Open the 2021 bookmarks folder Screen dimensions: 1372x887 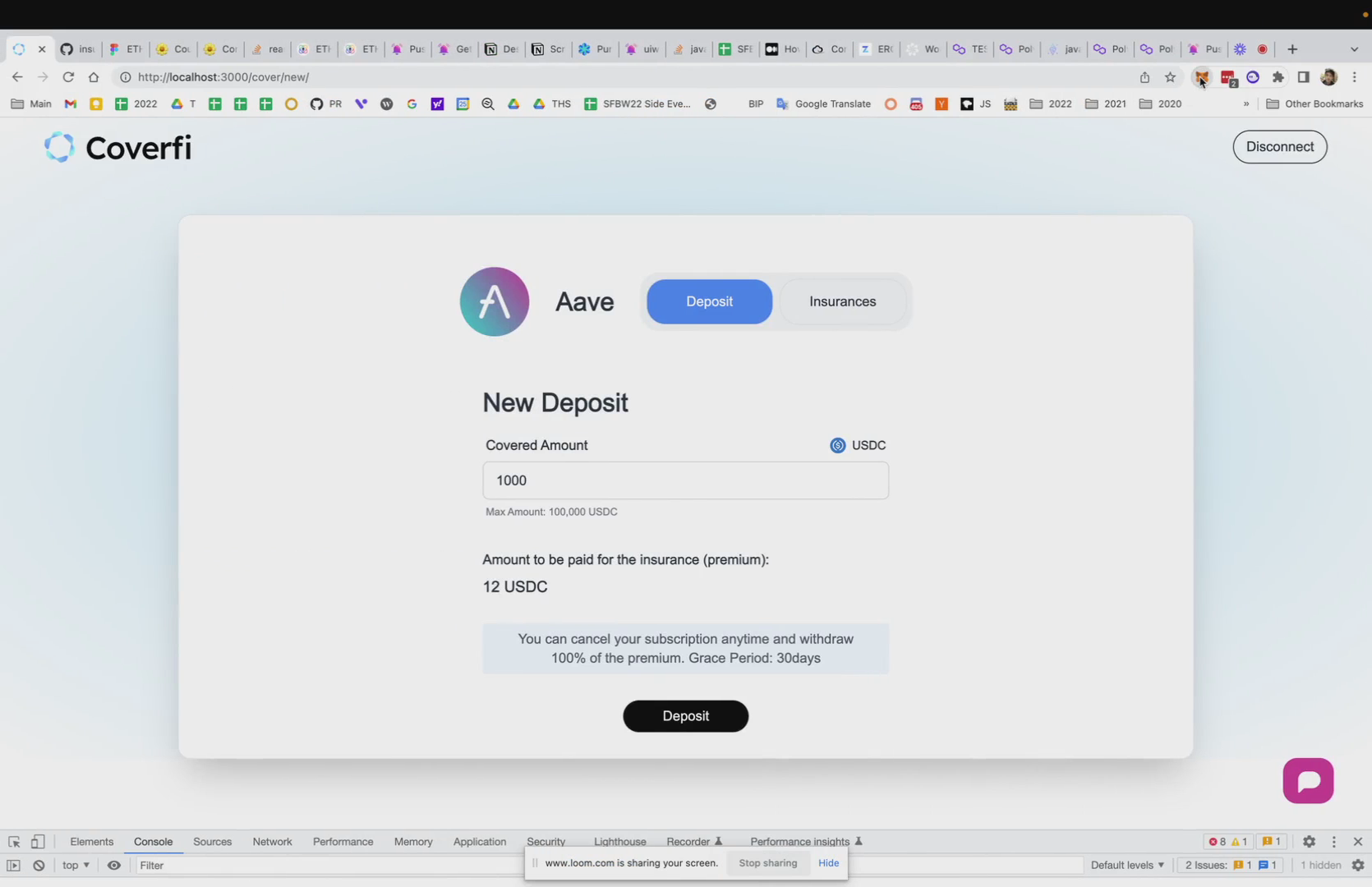pyautogui.click(x=1106, y=103)
